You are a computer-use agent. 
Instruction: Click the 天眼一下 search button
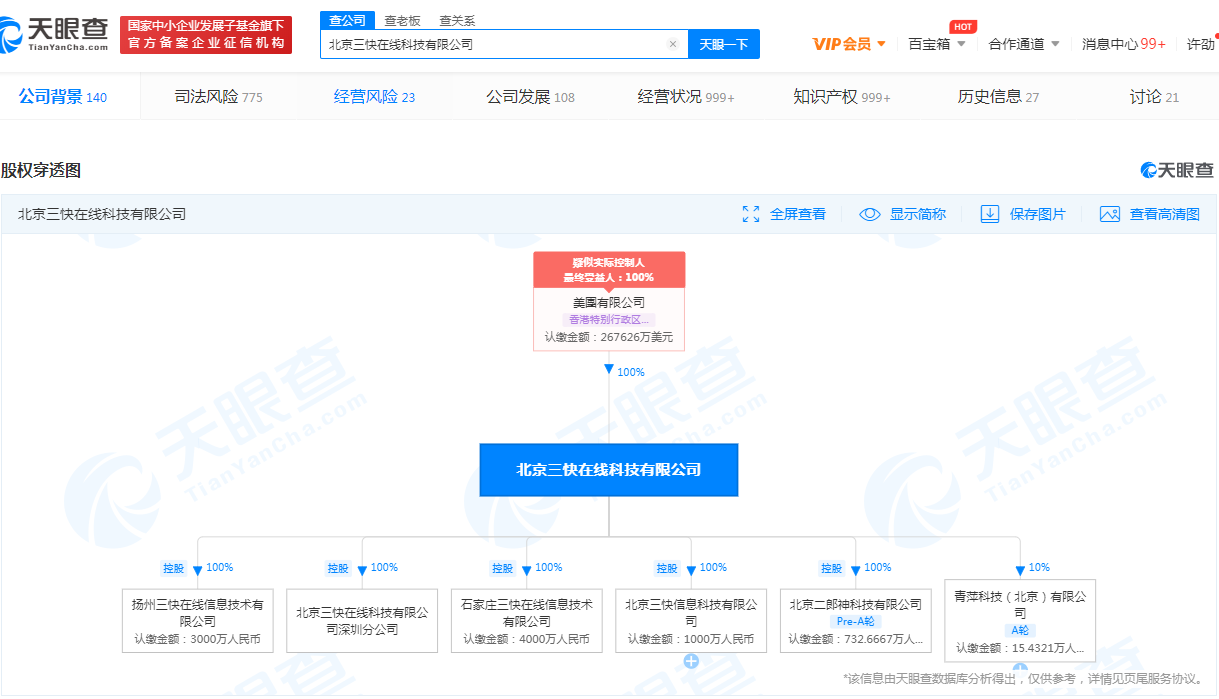pyautogui.click(x=724, y=44)
